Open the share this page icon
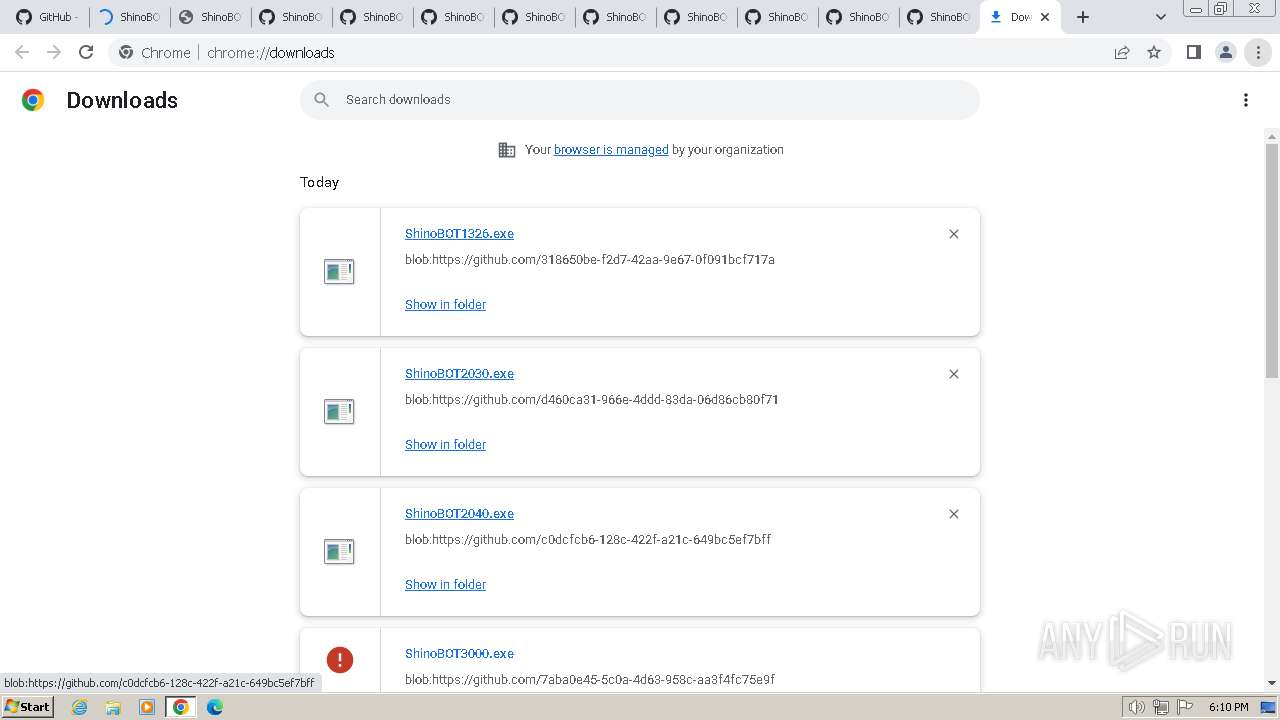This screenshot has height=720, width=1280. coord(1122,52)
